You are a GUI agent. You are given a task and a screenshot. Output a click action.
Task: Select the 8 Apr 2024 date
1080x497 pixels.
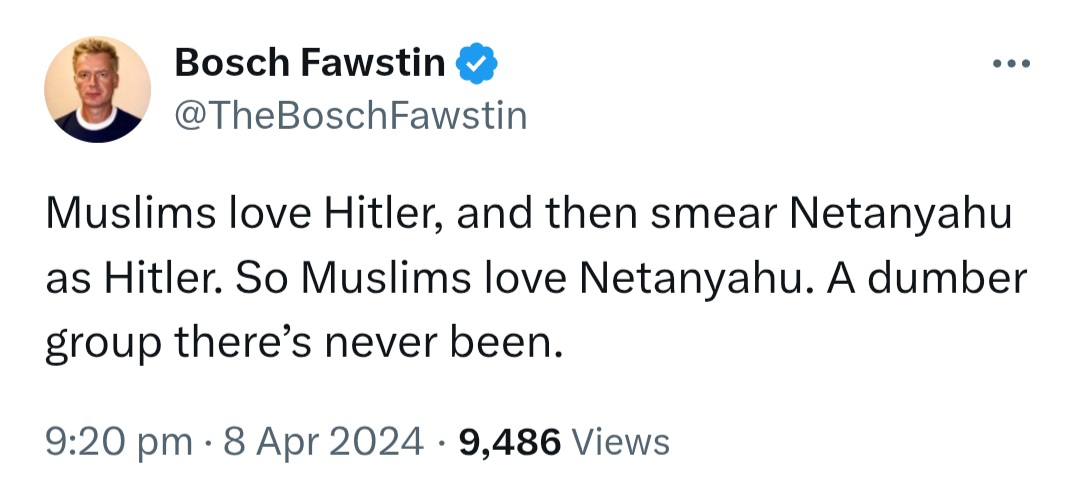pos(324,442)
